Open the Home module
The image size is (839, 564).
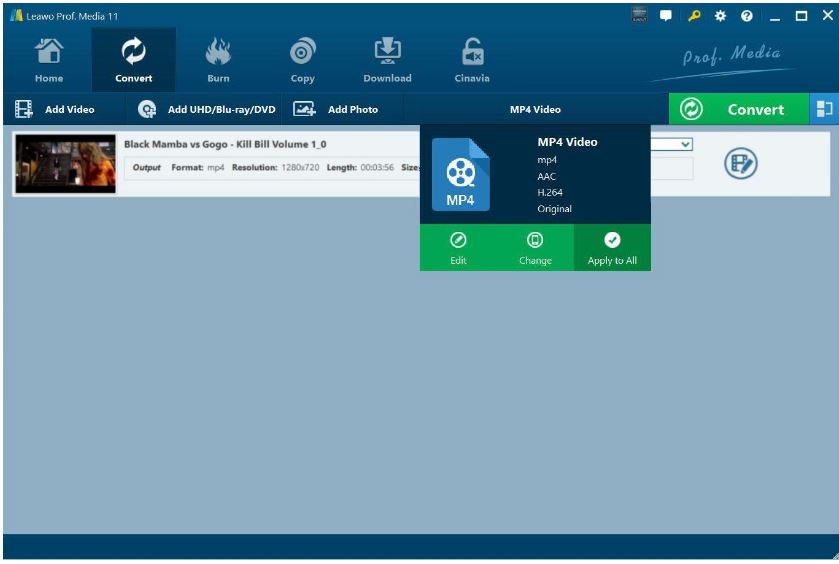click(x=49, y=60)
